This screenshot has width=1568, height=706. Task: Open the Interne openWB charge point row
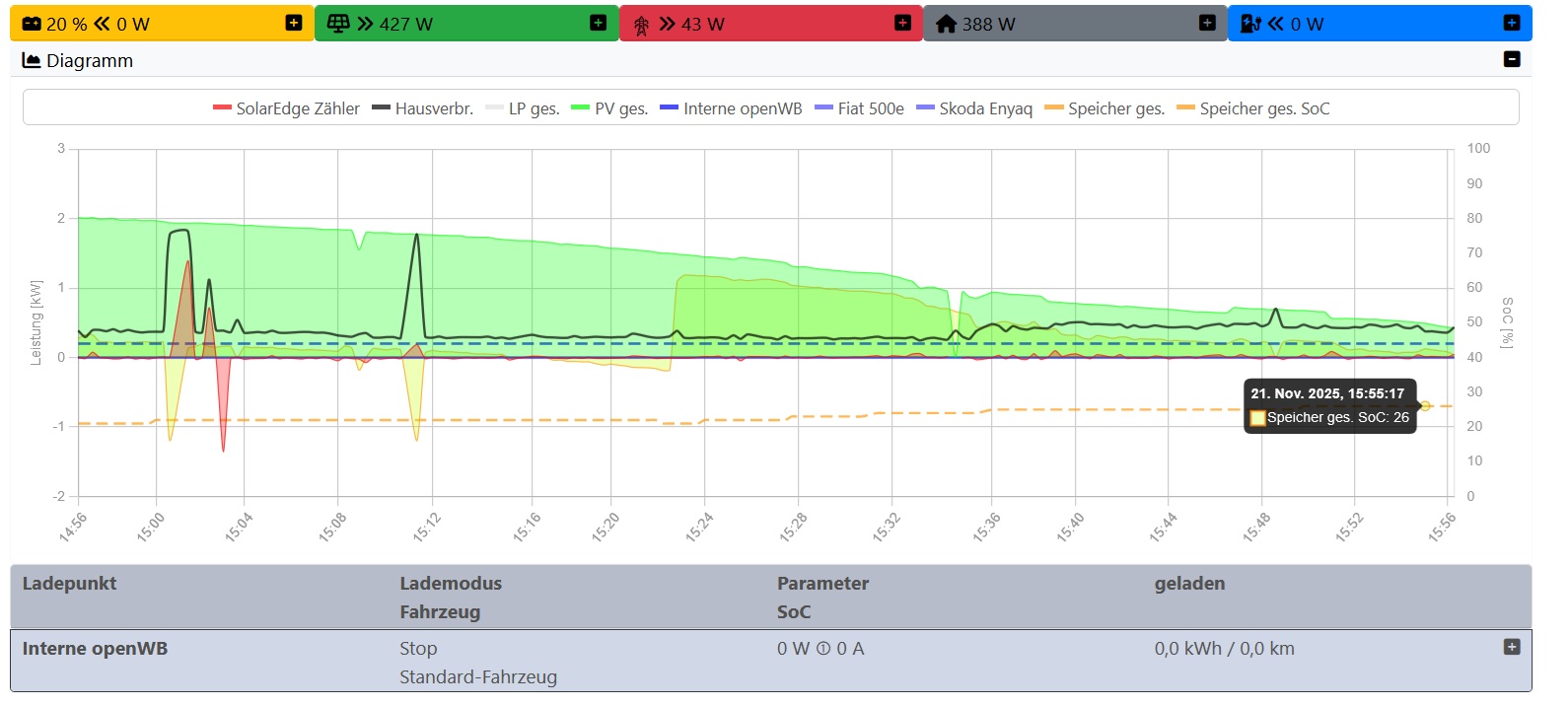click(95, 649)
